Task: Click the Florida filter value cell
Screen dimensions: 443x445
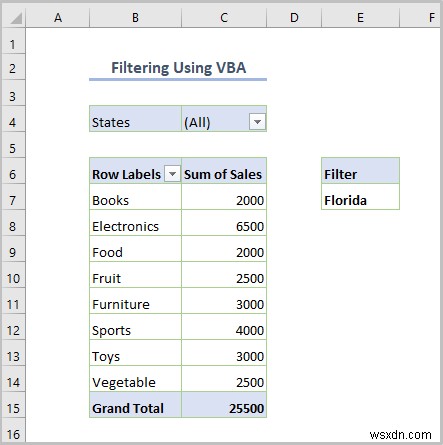Action: tap(360, 200)
